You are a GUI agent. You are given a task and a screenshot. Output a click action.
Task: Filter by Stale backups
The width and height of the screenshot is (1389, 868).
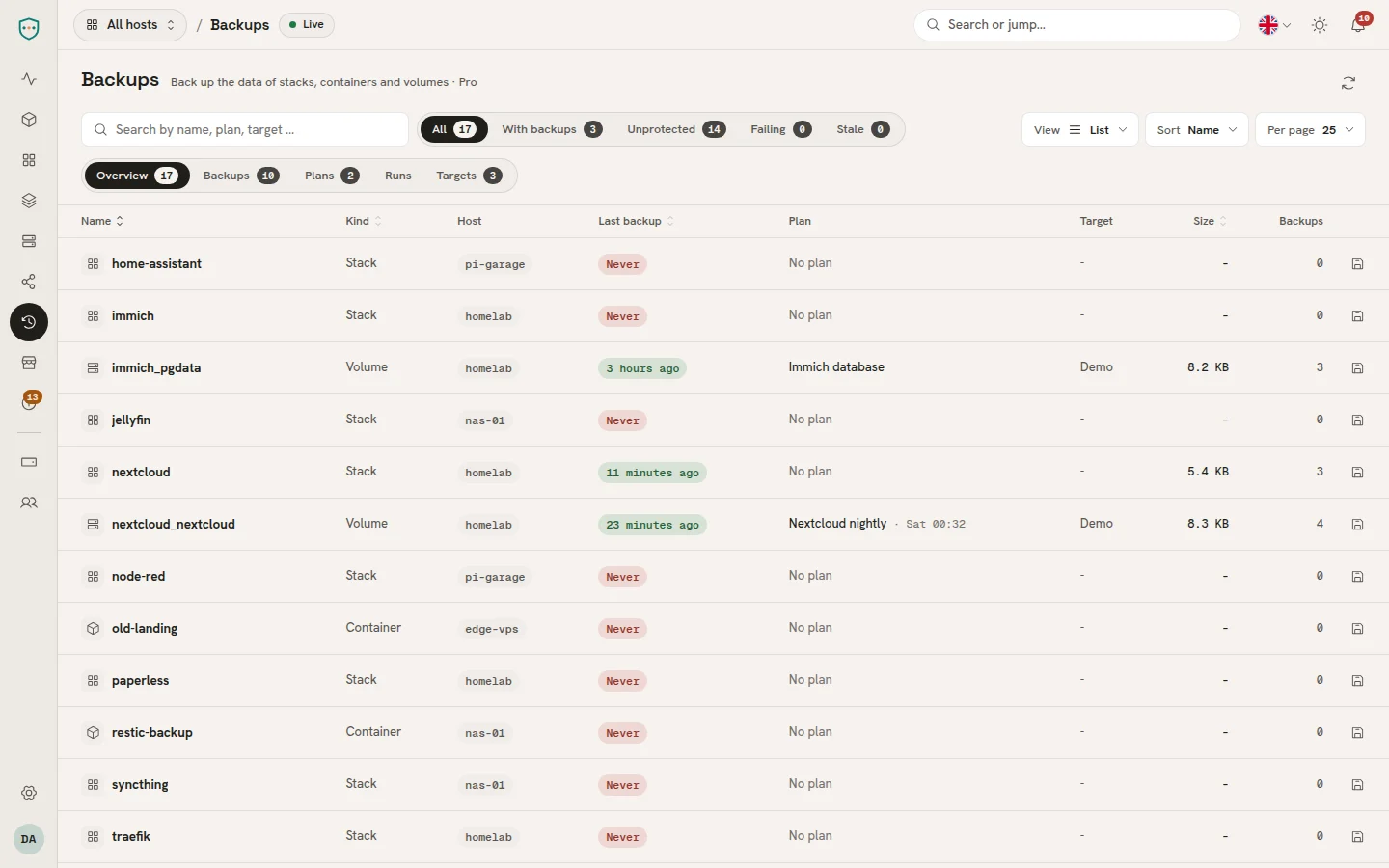(862, 129)
